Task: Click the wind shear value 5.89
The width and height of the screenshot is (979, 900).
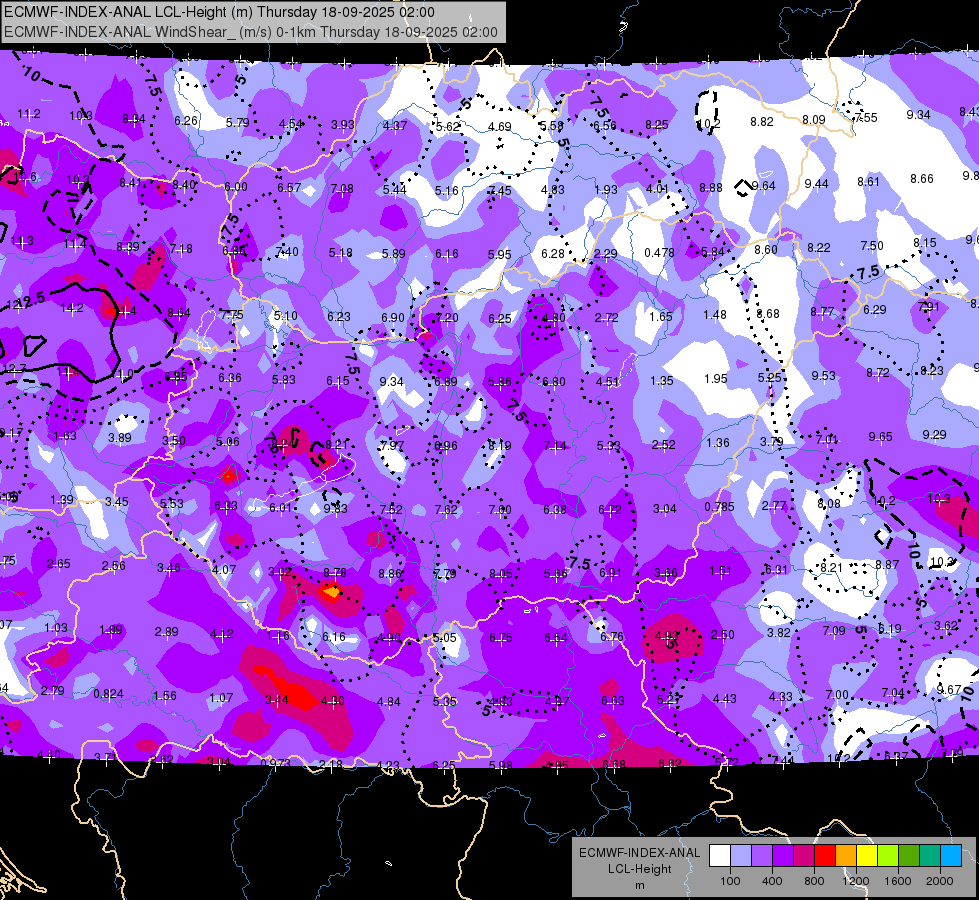Action: [393, 254]
